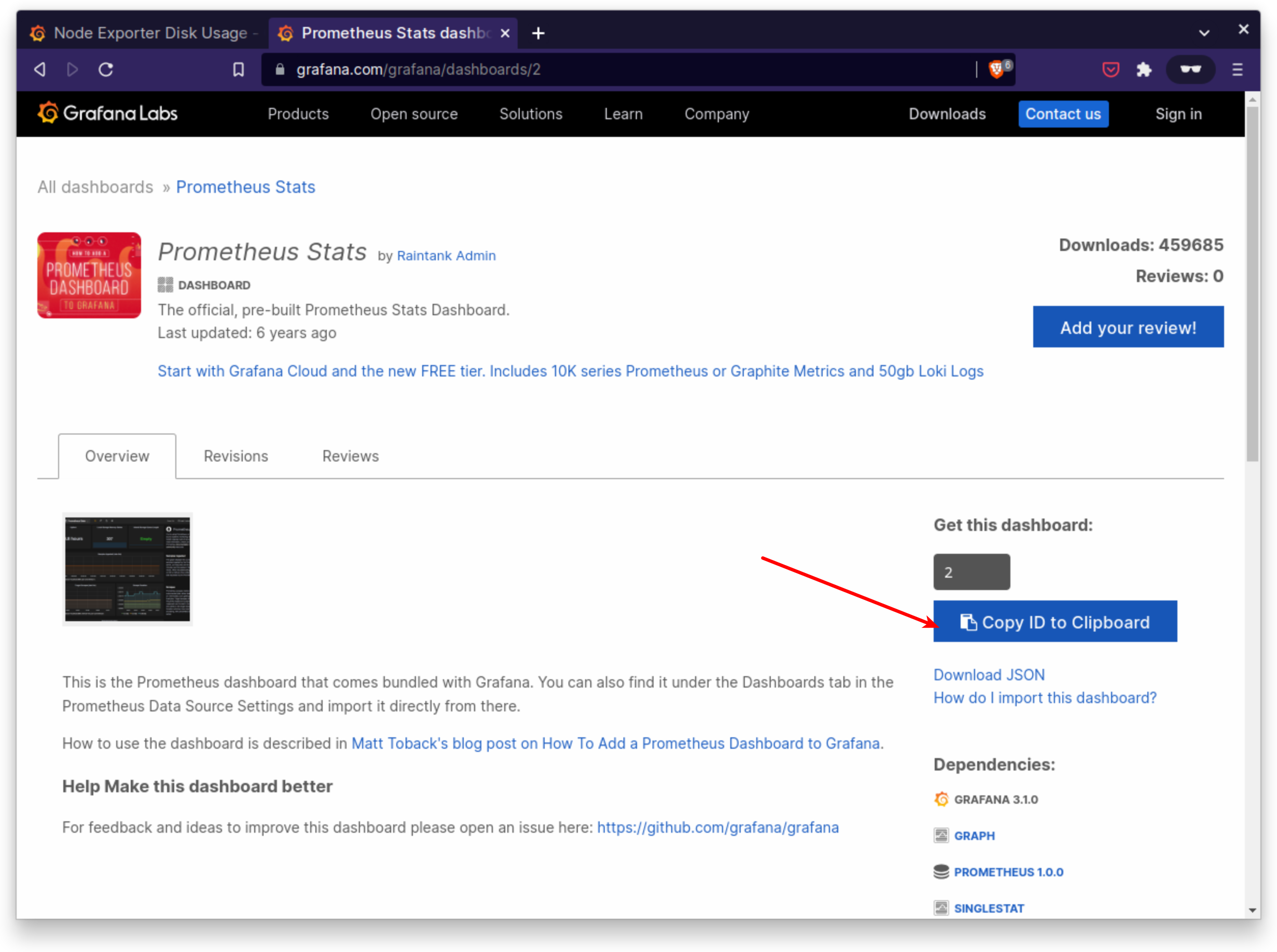Click the Copy ID to Clipboard button
1277x952 pixels.
tap(1054, 622)
